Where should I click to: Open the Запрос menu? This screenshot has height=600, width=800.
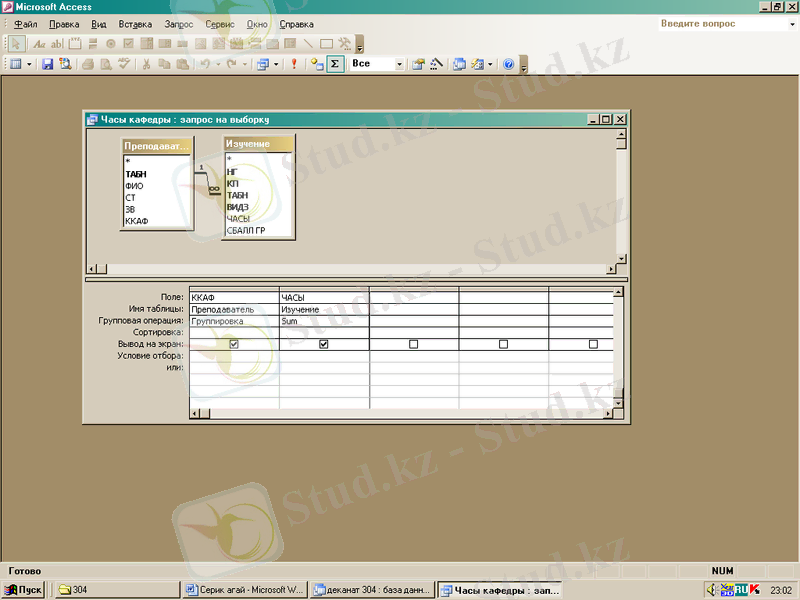[x=178, y=23]
